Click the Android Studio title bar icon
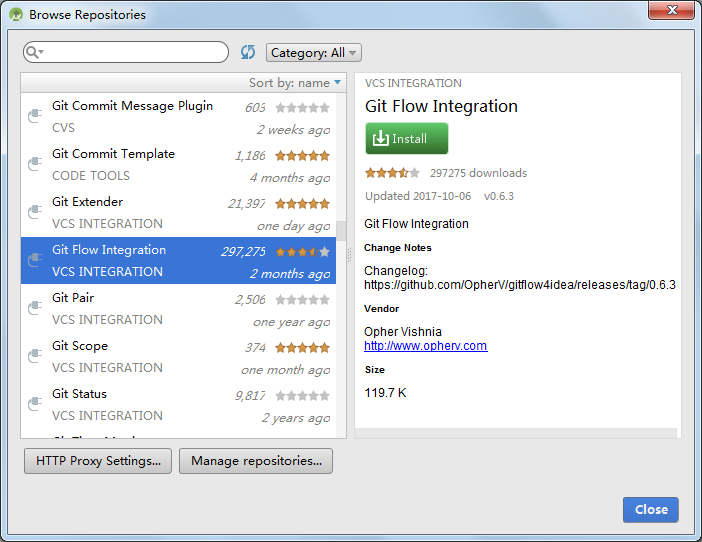 [x=16, y=14]
